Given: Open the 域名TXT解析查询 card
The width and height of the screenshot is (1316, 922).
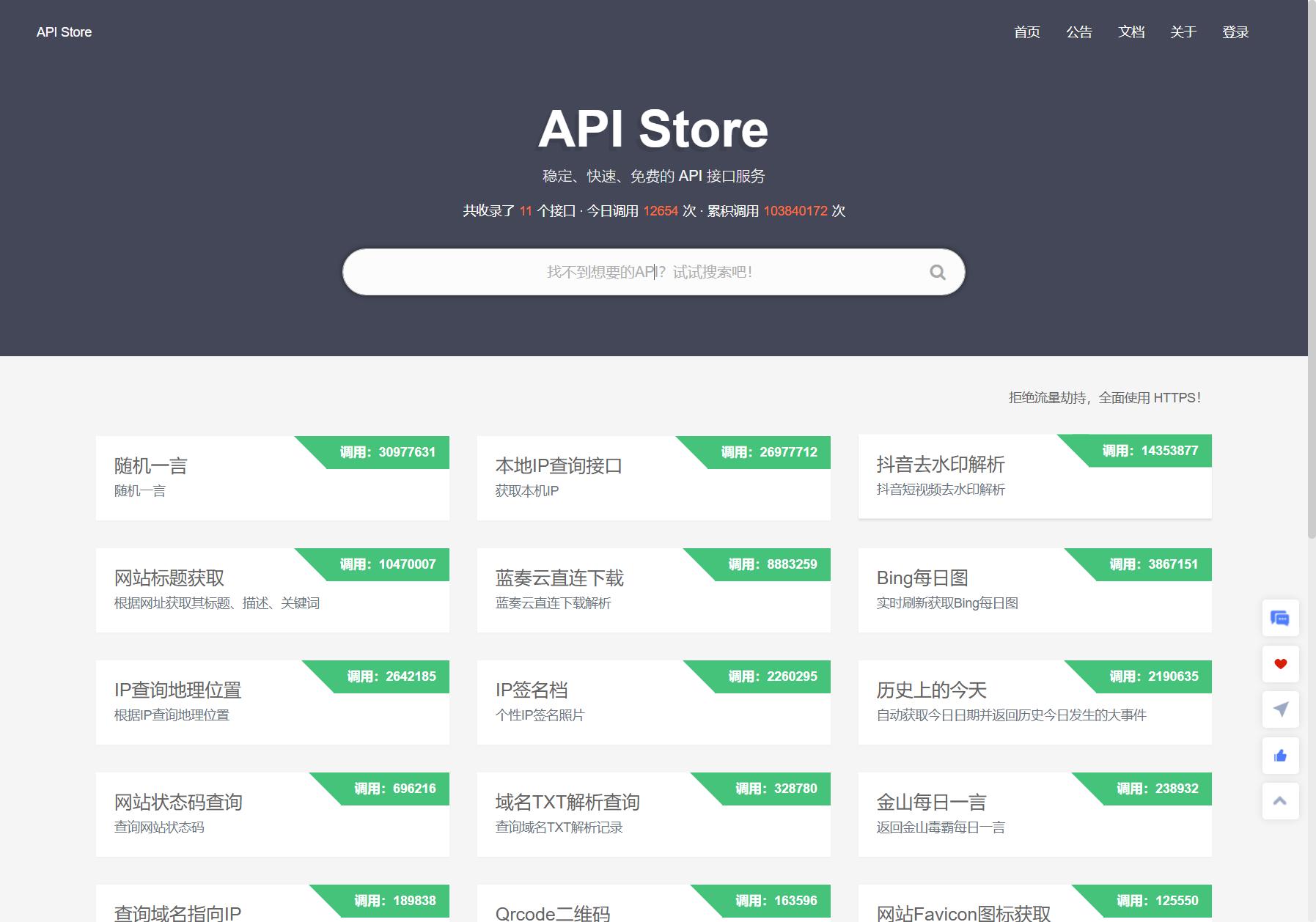Looking at the screenshot, I should click(x=654, y=814).
